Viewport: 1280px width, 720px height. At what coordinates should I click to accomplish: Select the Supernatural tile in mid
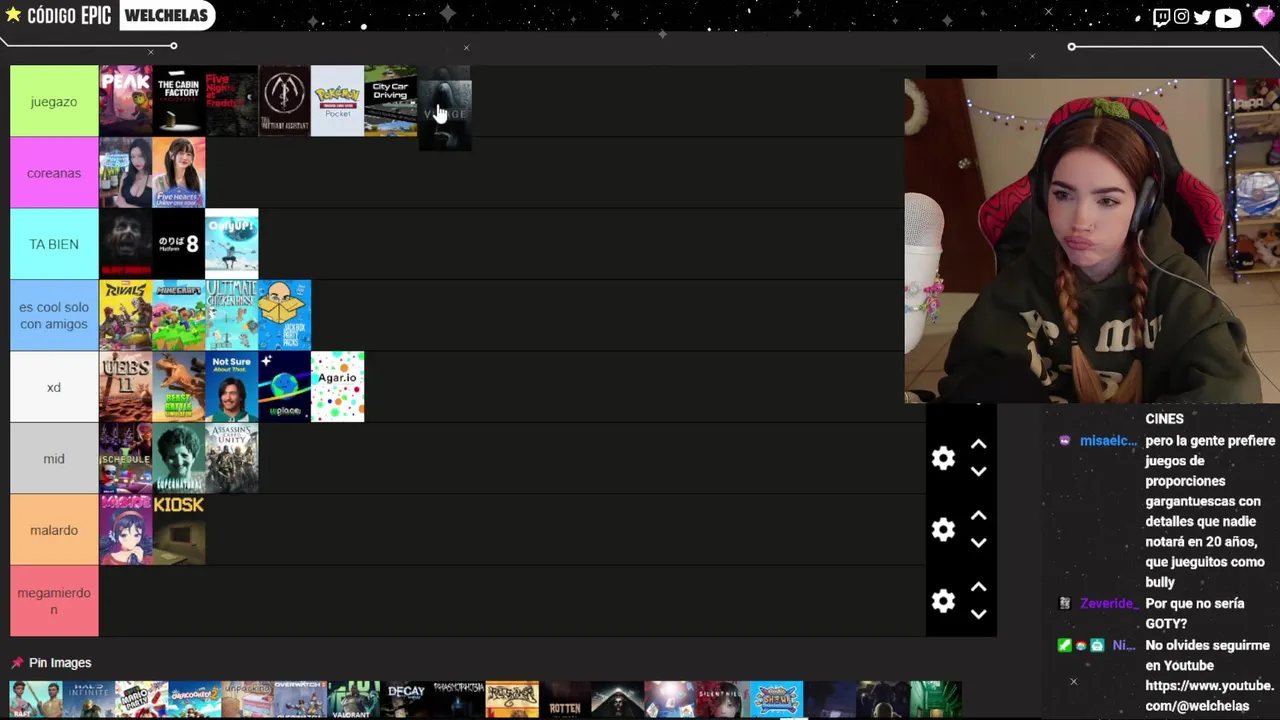coord(178,458)
